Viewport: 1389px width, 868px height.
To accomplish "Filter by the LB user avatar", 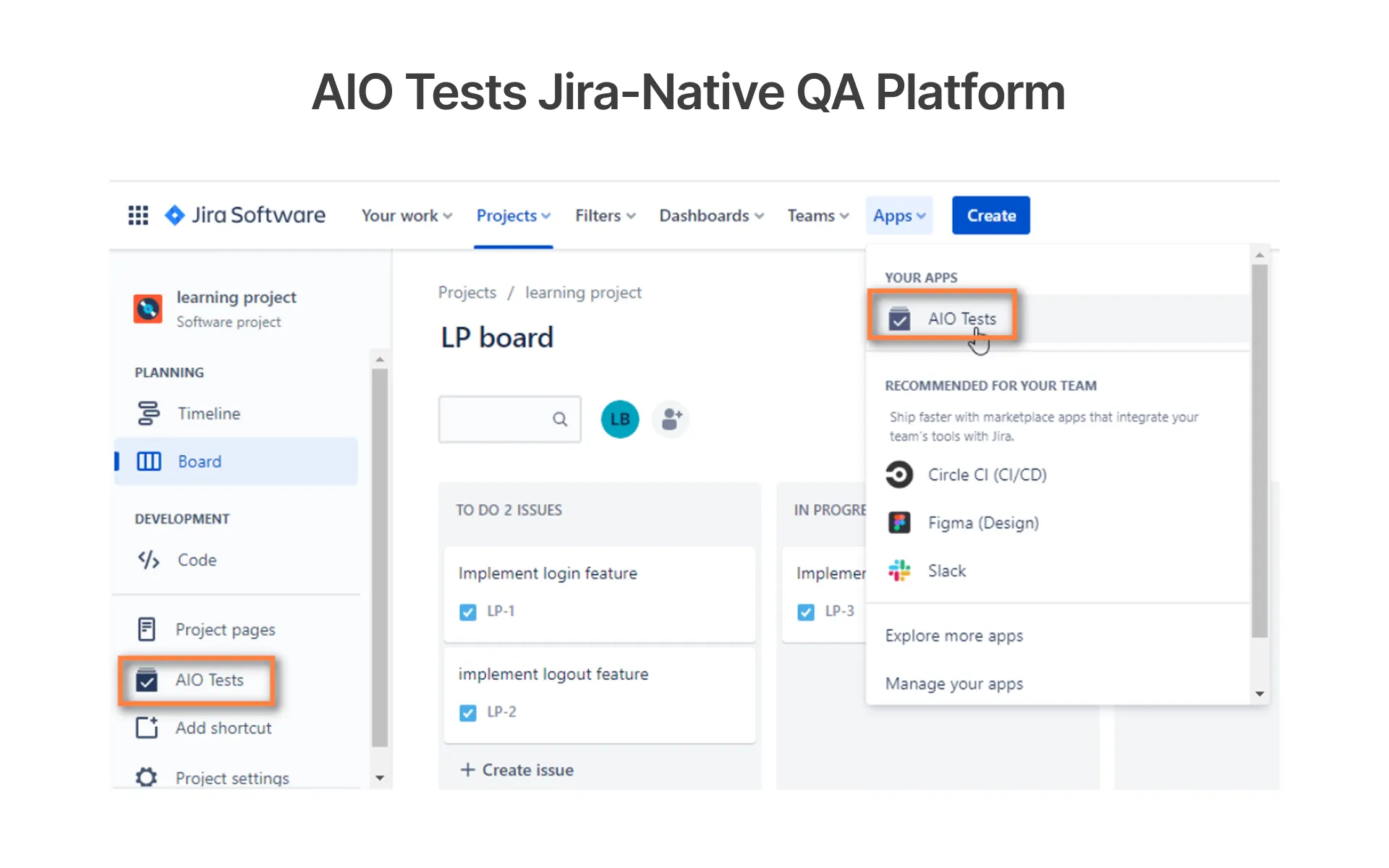I will point(620,419).
